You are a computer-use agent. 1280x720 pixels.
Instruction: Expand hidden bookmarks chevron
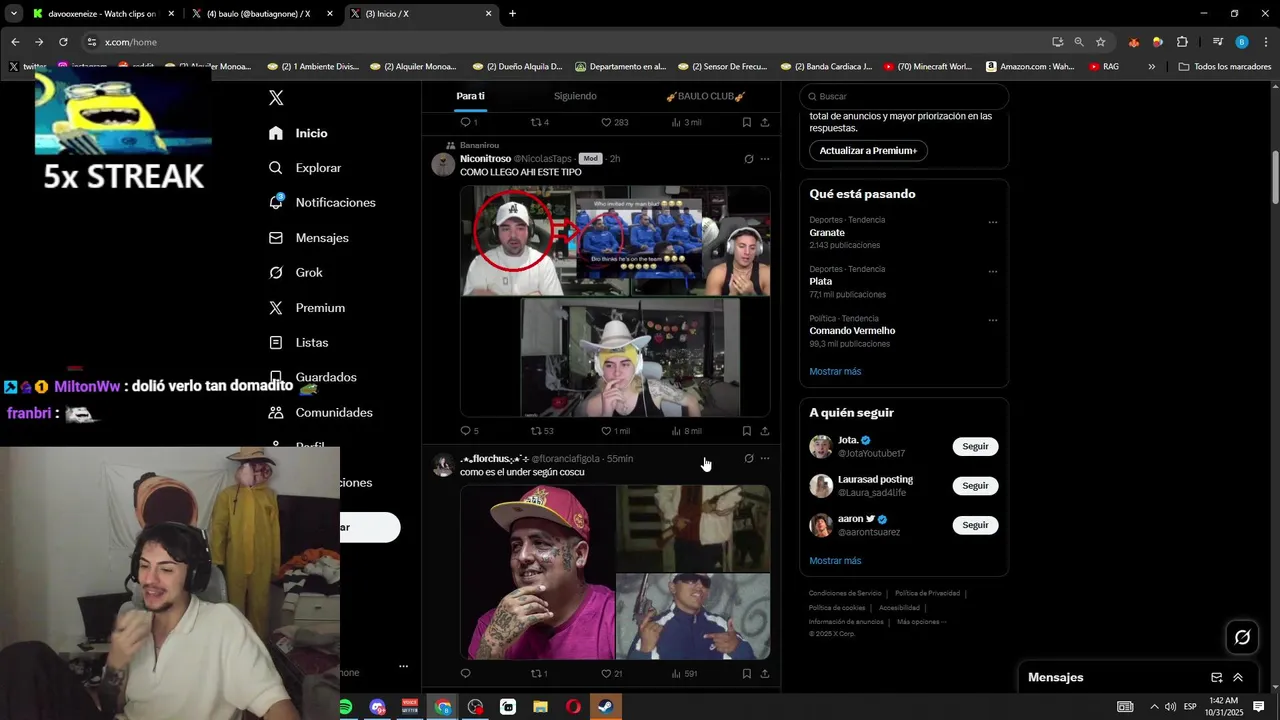(1151, 67)
